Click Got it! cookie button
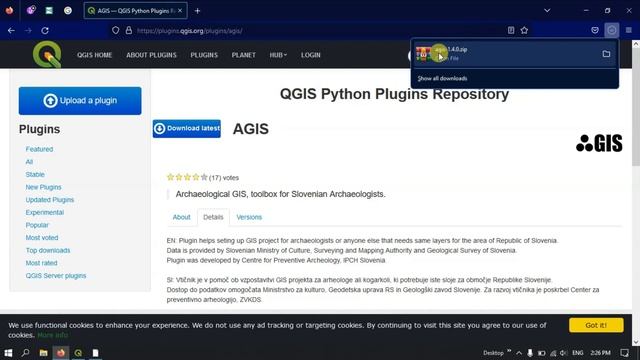Image resolution: width=640 pixels, height=360 pixels. tap(596, 325)
